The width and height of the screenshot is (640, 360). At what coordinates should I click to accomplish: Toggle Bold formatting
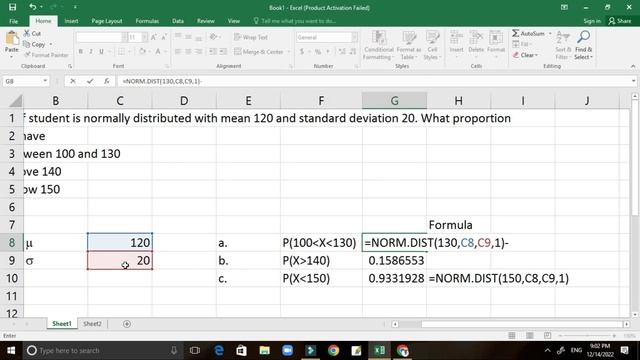[x=80, y=51]
